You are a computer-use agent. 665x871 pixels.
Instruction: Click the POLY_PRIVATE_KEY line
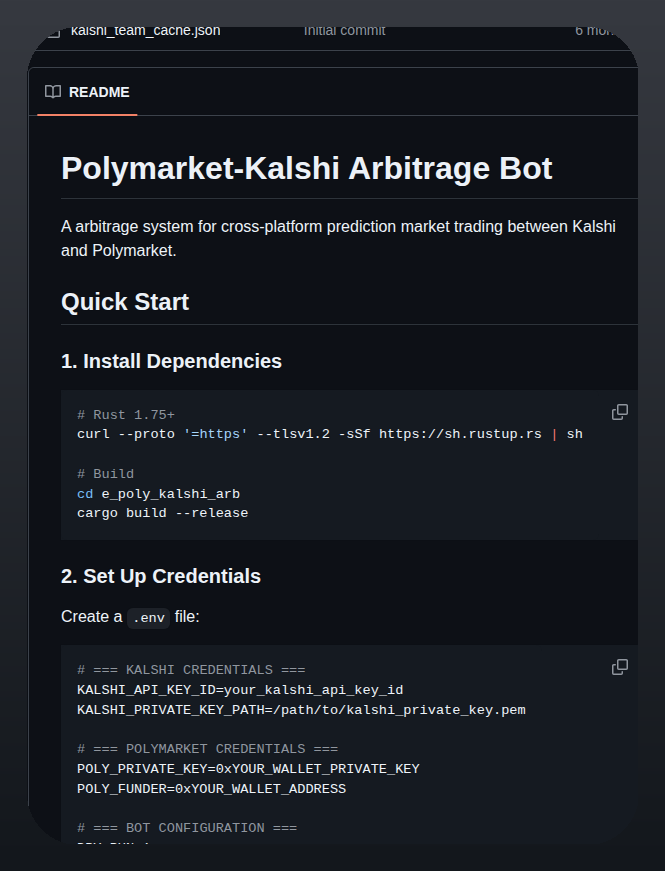[248, 769]
